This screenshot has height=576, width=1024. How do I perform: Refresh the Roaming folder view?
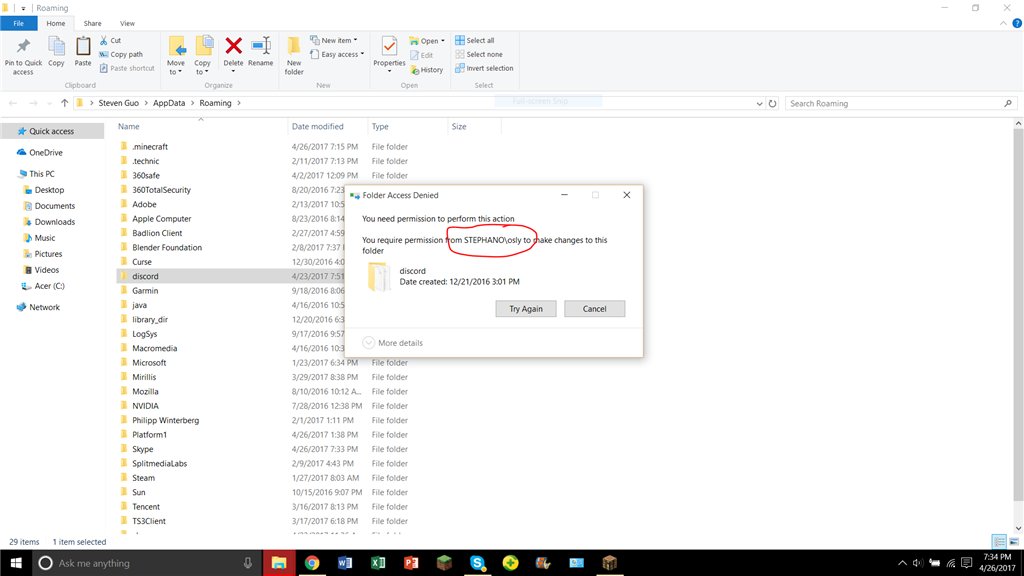pos(773,103)
